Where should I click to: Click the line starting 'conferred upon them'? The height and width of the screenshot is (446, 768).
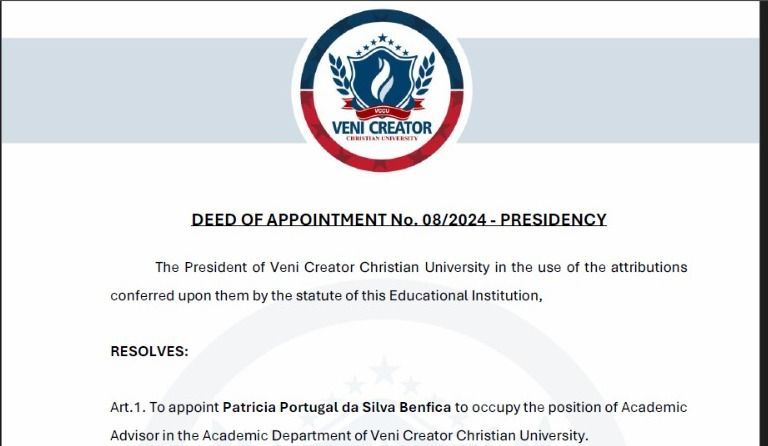click(326, 296)
